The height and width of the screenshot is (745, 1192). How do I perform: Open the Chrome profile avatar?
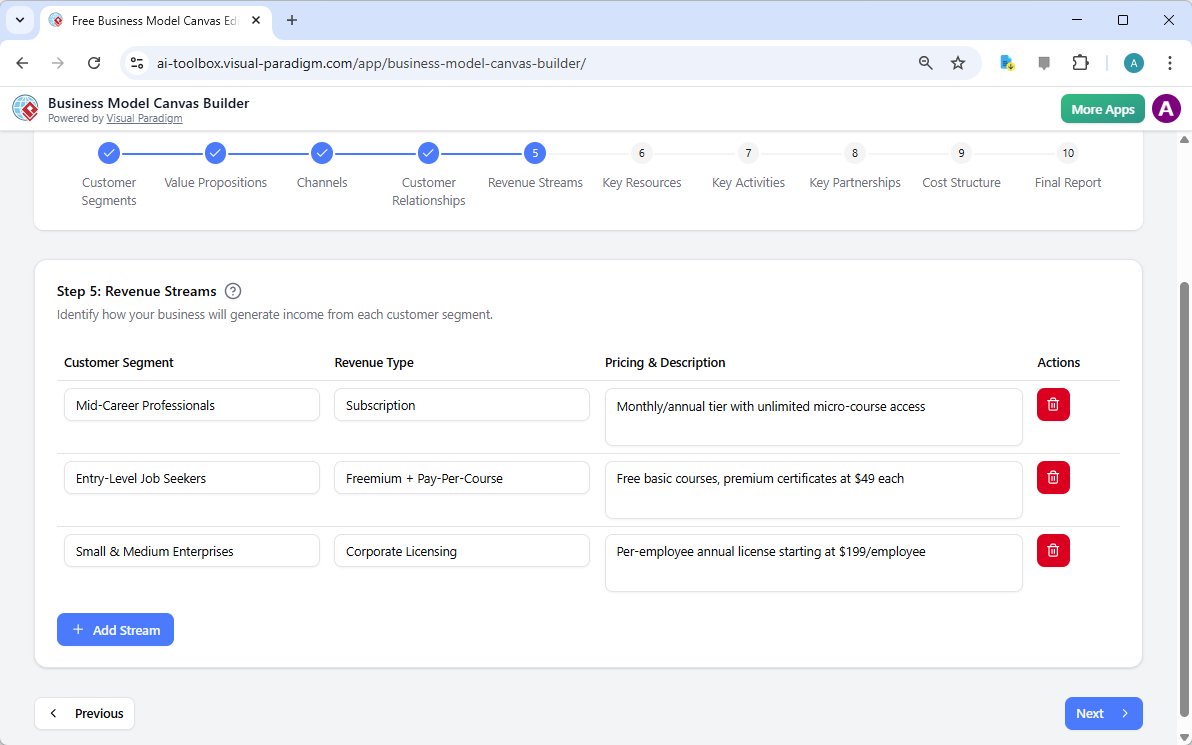[x=1133, y=62]
